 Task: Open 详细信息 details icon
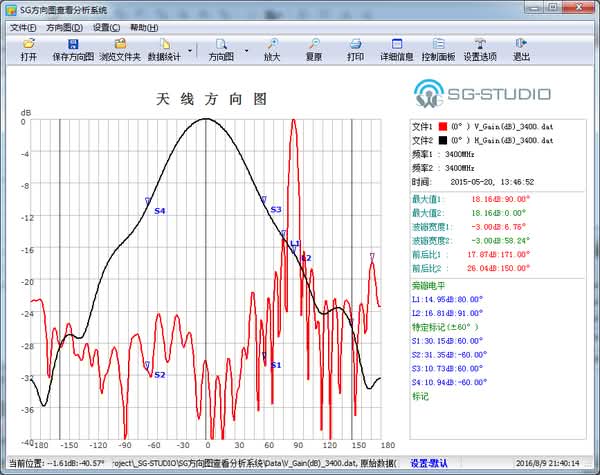point(396,44)
